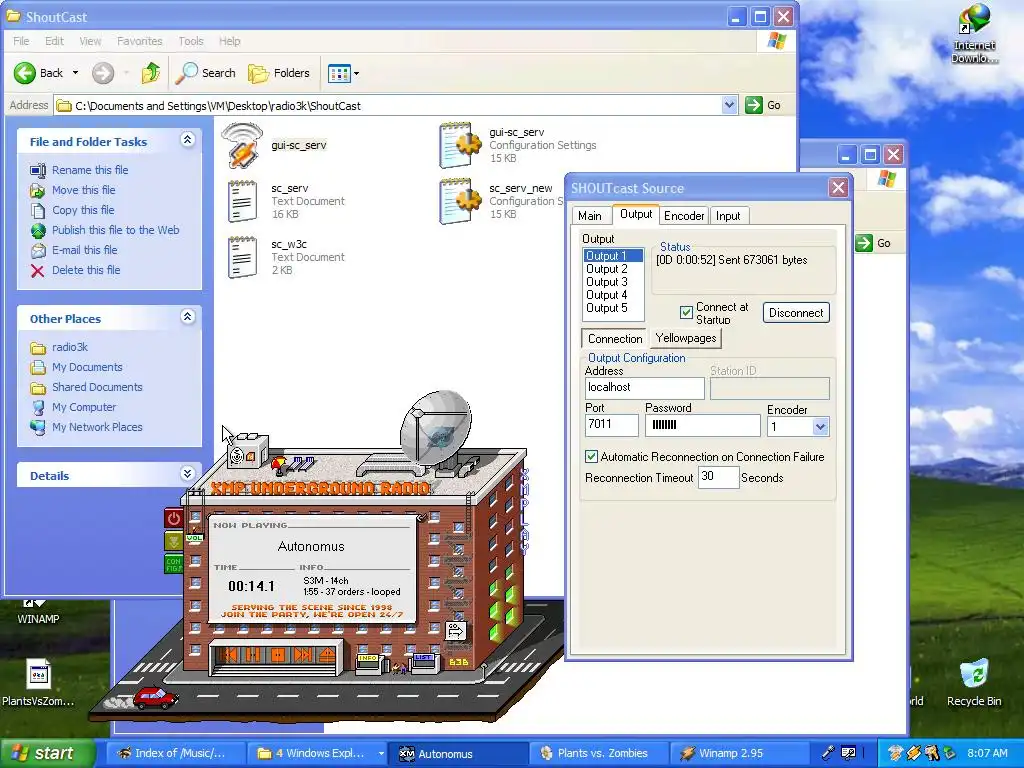1024x768 pixels.
Task: Open the blue LIST booth on XMPlay
Action: pos(423,662)
